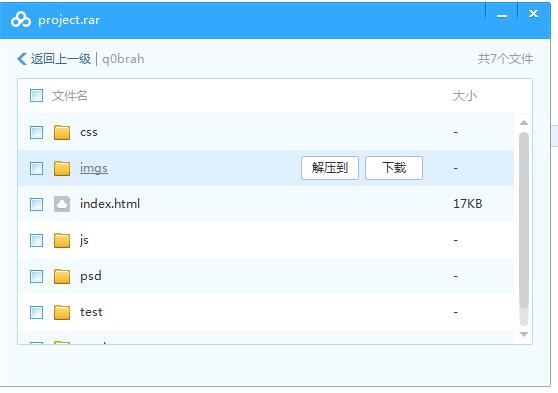The image size is (558, 393).
Task: Click the psd folder icon
Action: point(62,276)
